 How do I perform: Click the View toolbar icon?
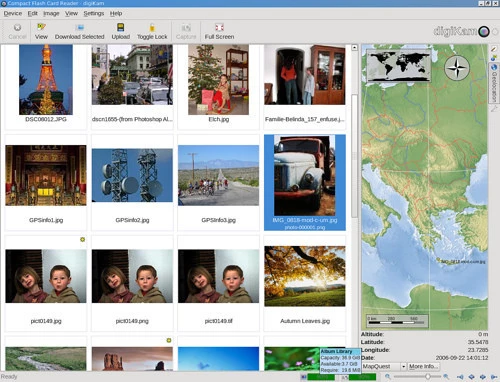[41, 27]
